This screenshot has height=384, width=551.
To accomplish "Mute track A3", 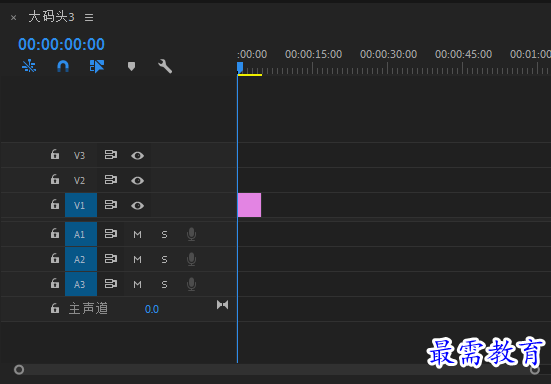I will [137, 284].
